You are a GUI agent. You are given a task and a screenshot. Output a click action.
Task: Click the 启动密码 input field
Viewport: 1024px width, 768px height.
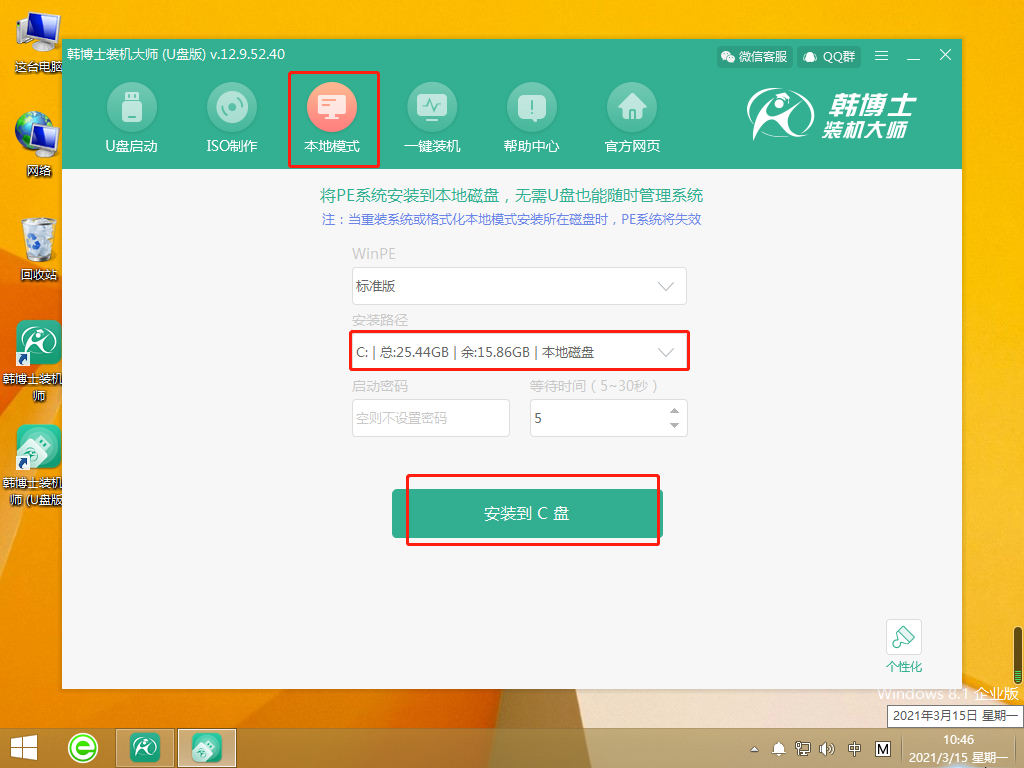pyautogui.click(x=430, y=418)
